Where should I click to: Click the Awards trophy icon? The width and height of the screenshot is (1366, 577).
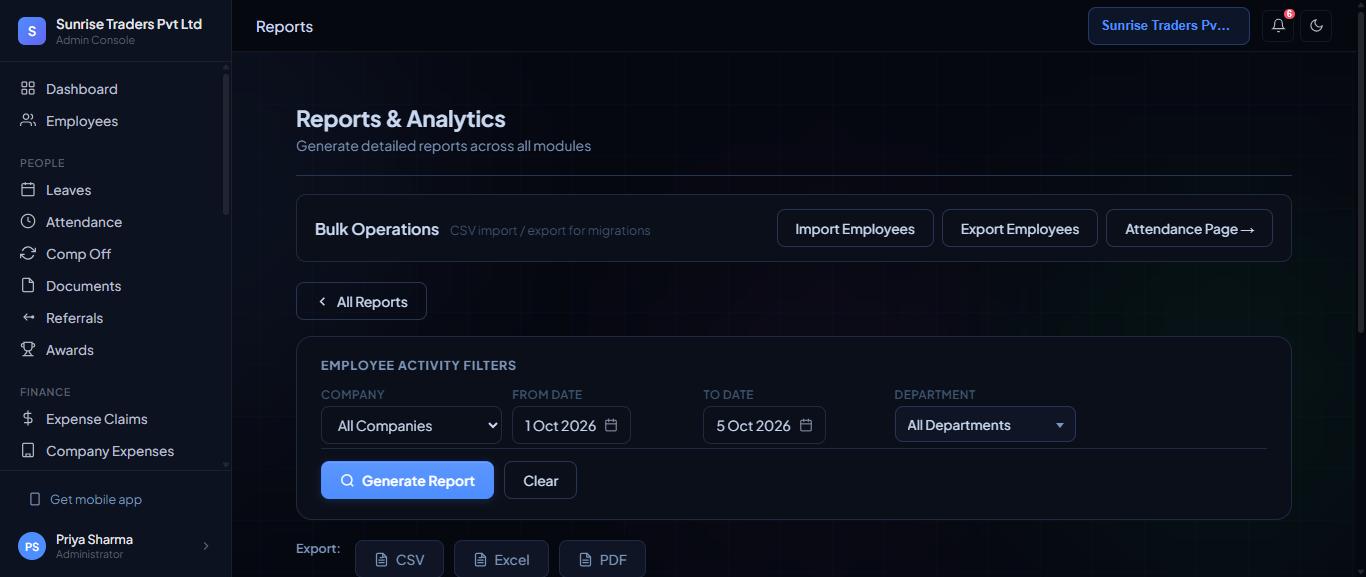point(28,350)
